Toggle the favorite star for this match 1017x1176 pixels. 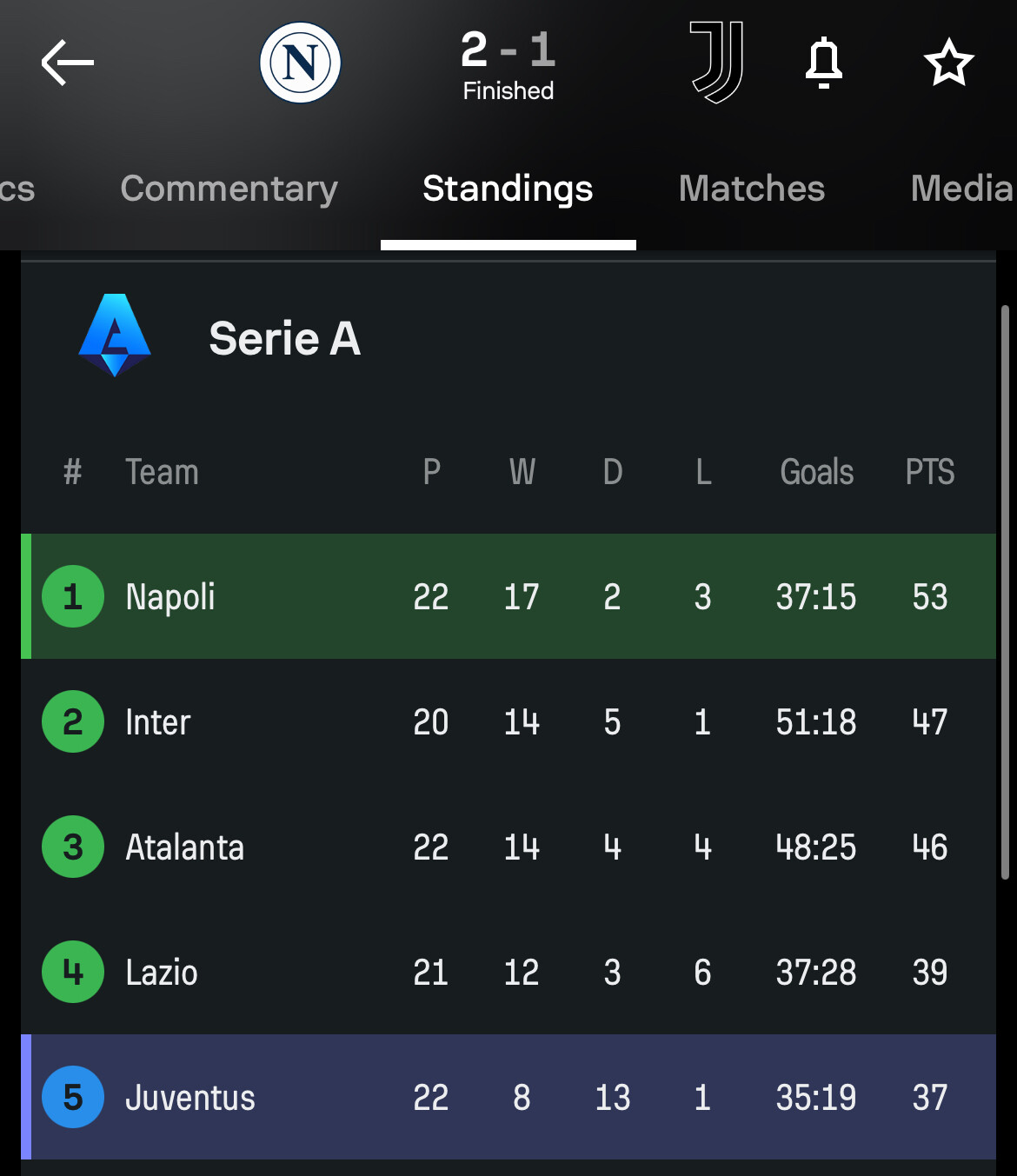point(948,63)
